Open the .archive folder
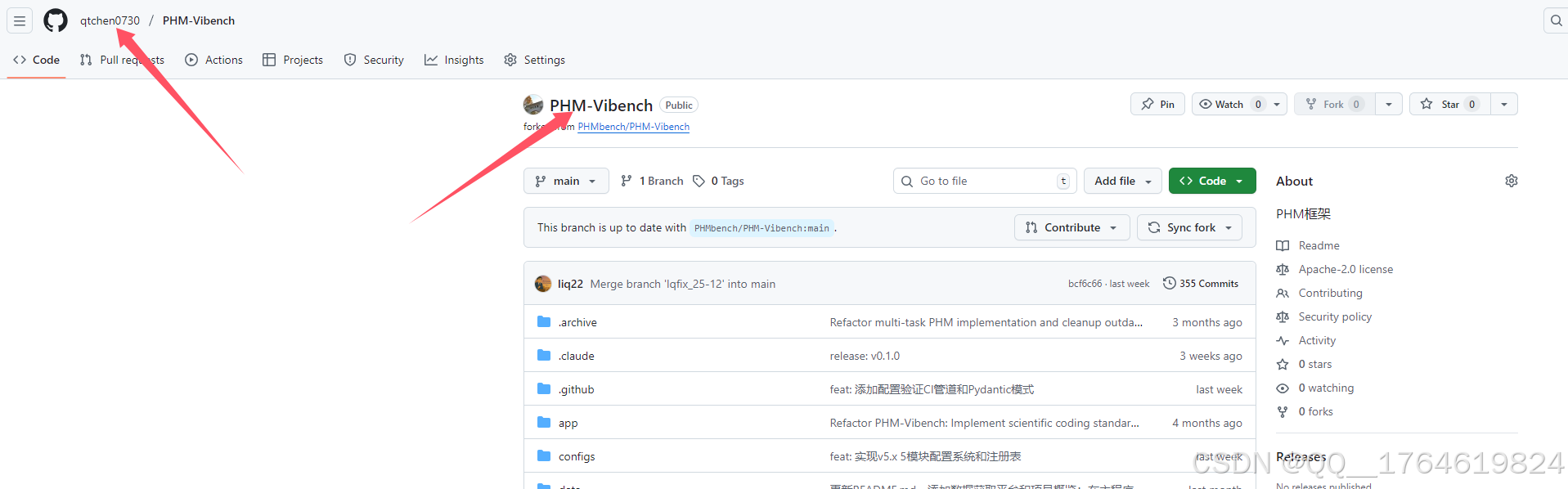1568x489 pixels. coord(577,322)
